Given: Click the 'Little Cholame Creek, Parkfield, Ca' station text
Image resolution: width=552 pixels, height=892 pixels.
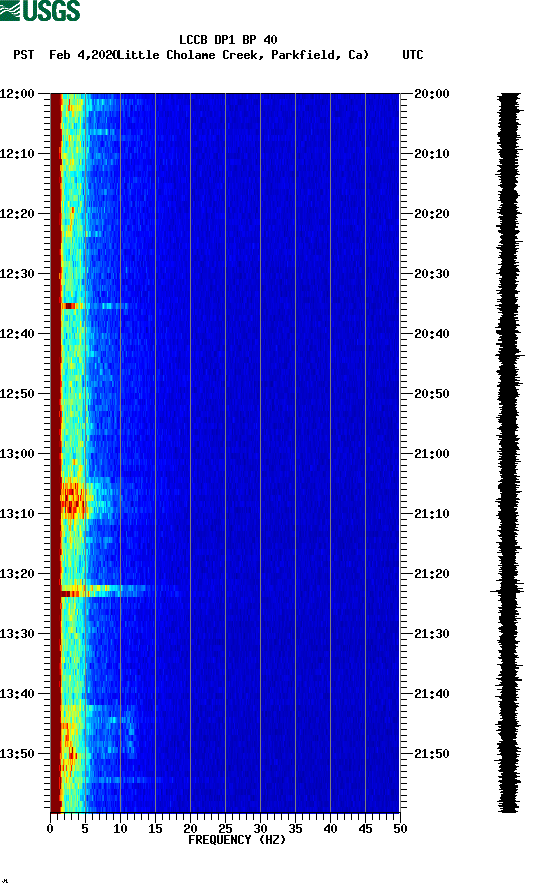Looking at the screenshot, I should pyautogui.click(x=243, y=55).
